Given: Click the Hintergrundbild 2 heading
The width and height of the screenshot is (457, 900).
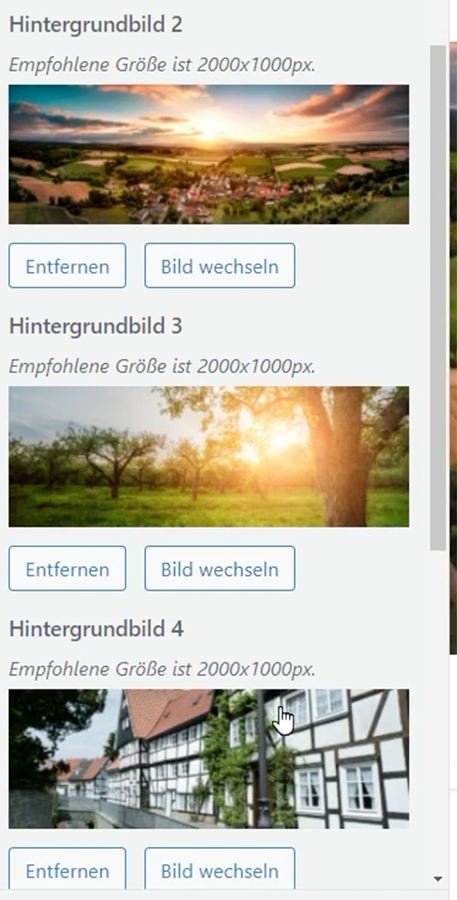Looking at the screenshot, I should click(96, 25).
